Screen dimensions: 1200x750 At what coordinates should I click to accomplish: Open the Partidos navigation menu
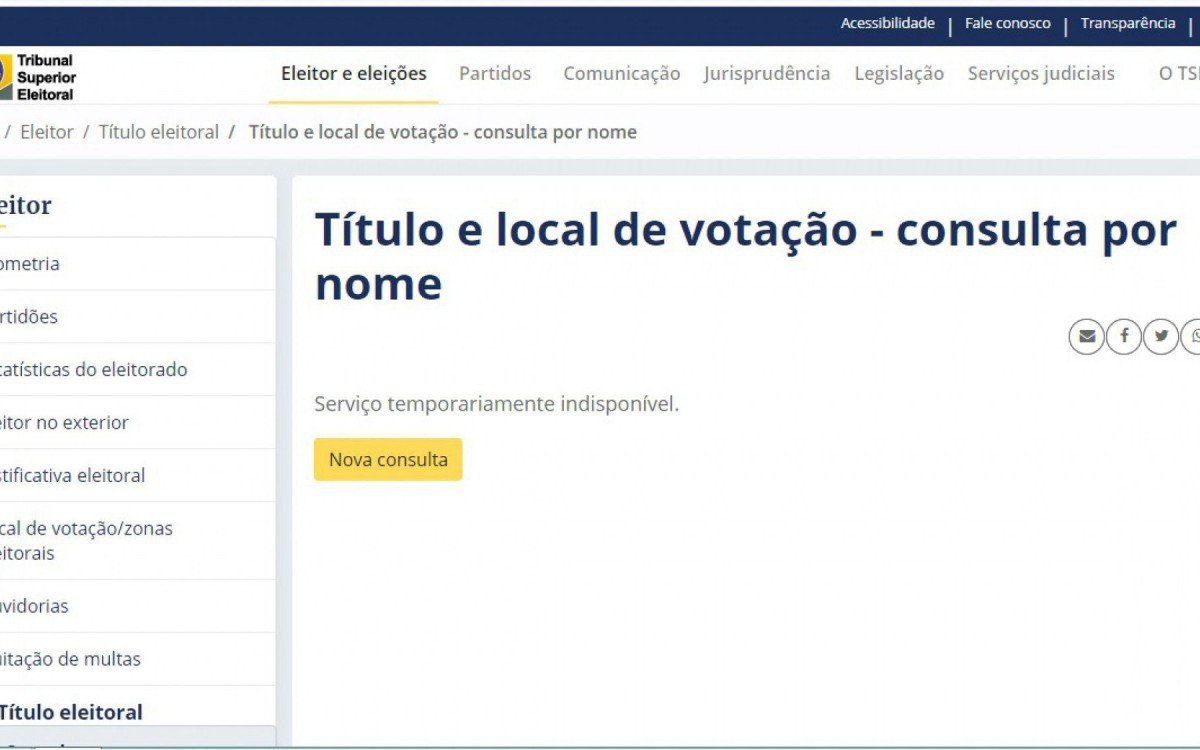click(494, 73)
